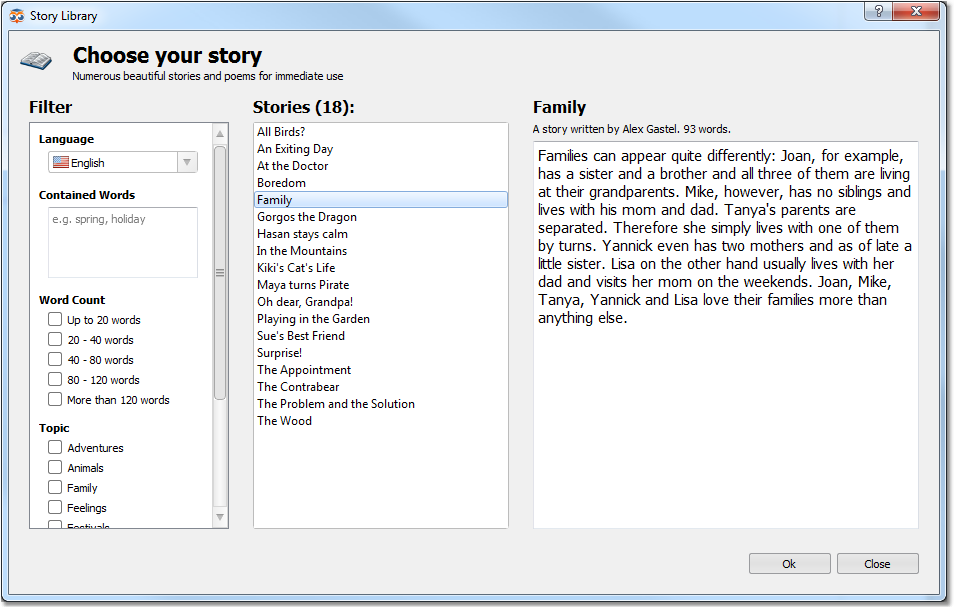954x609 pixels.
Task: Check the 'Up to 20 words' filter
Action: pos(55,319)
